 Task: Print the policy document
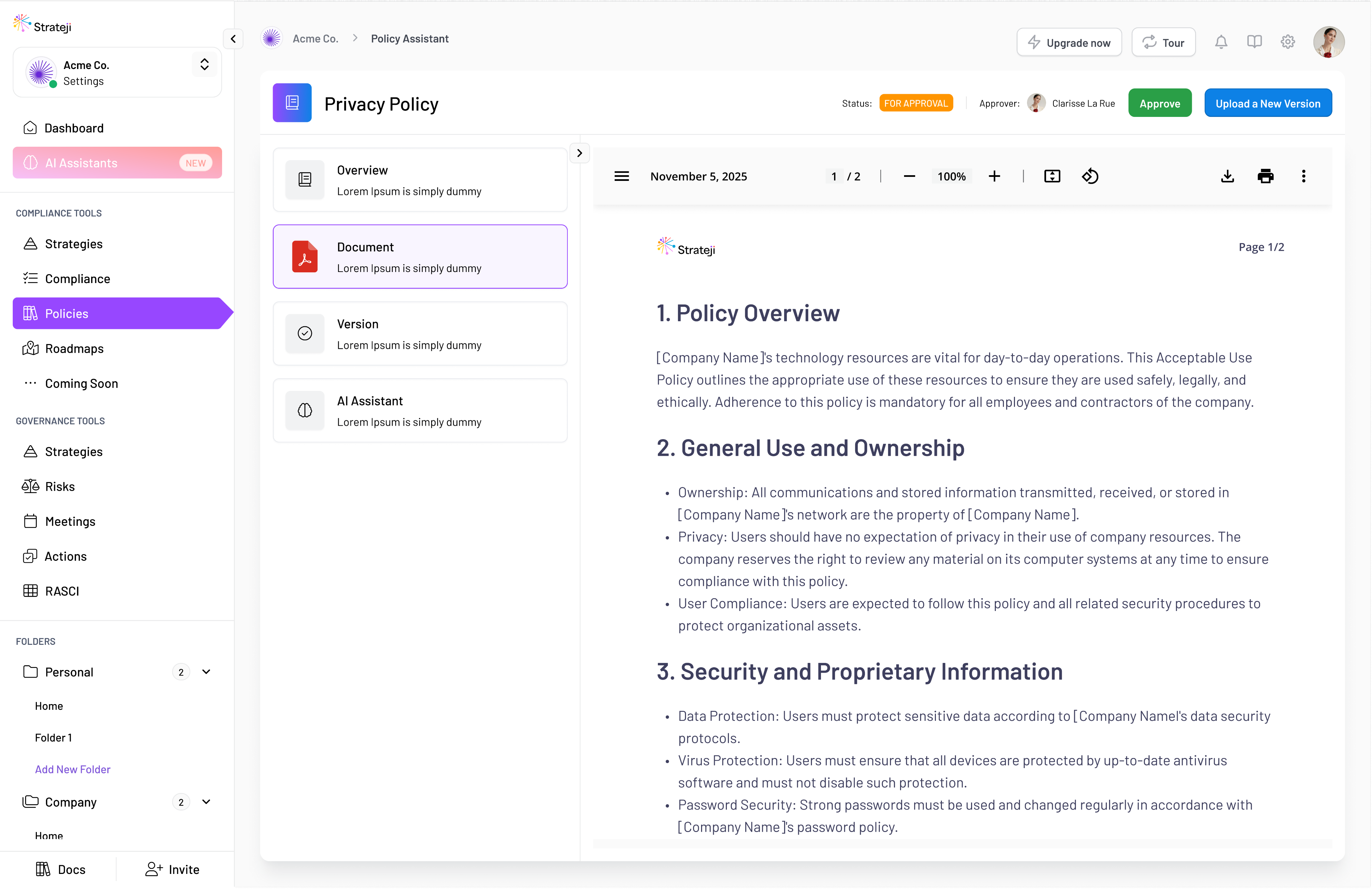pos(1265,177)
